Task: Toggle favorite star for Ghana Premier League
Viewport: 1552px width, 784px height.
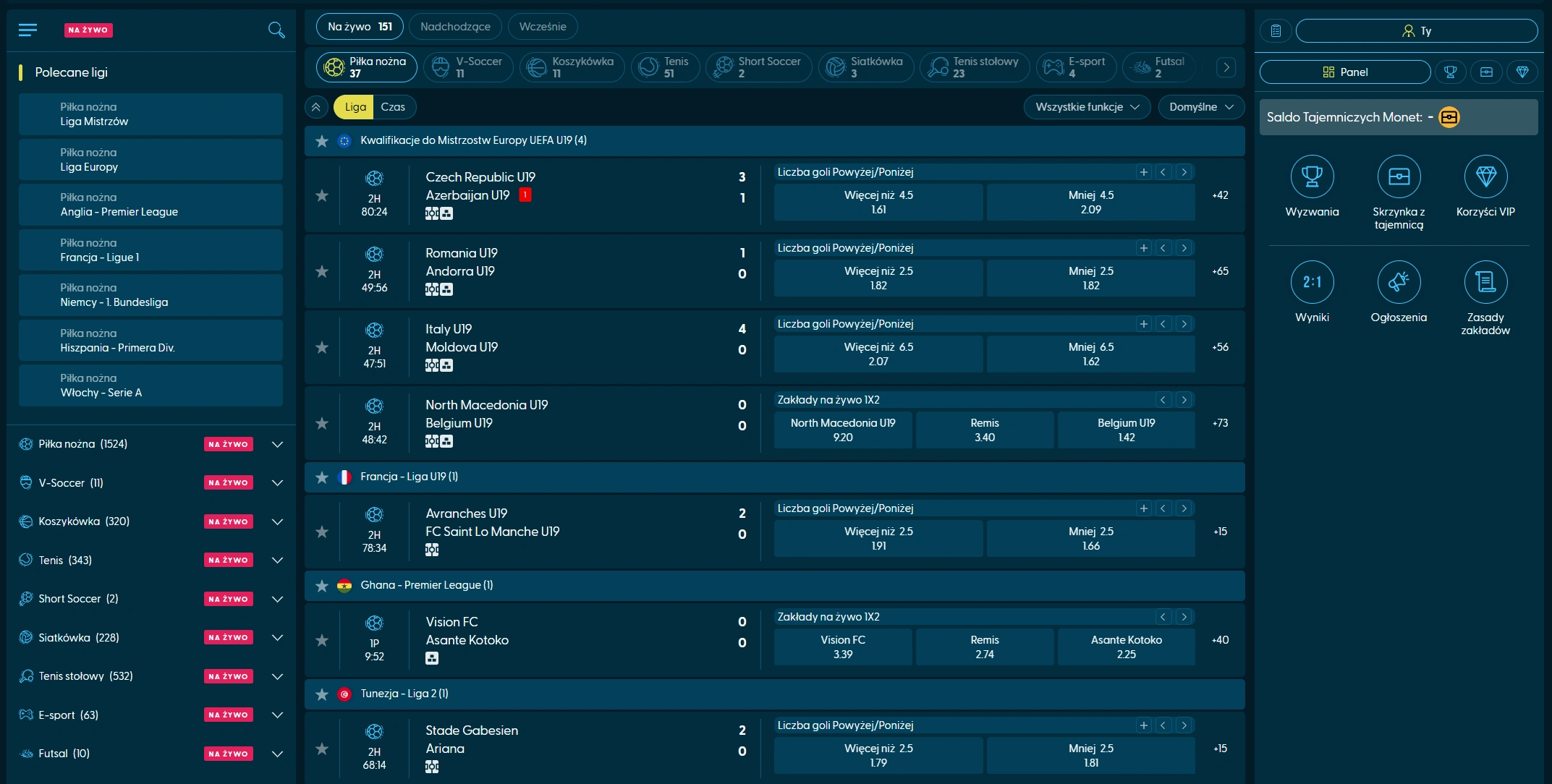Action: 322,585
